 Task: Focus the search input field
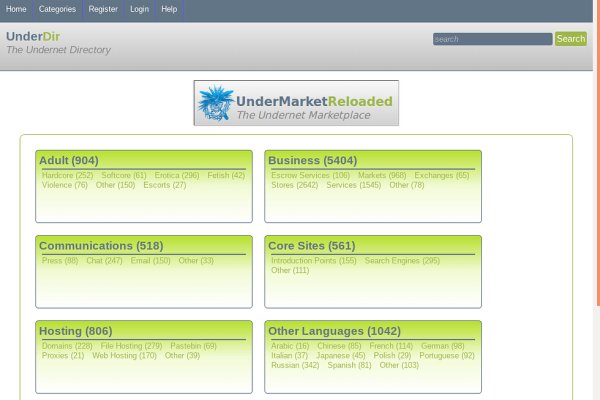(491, 39)
